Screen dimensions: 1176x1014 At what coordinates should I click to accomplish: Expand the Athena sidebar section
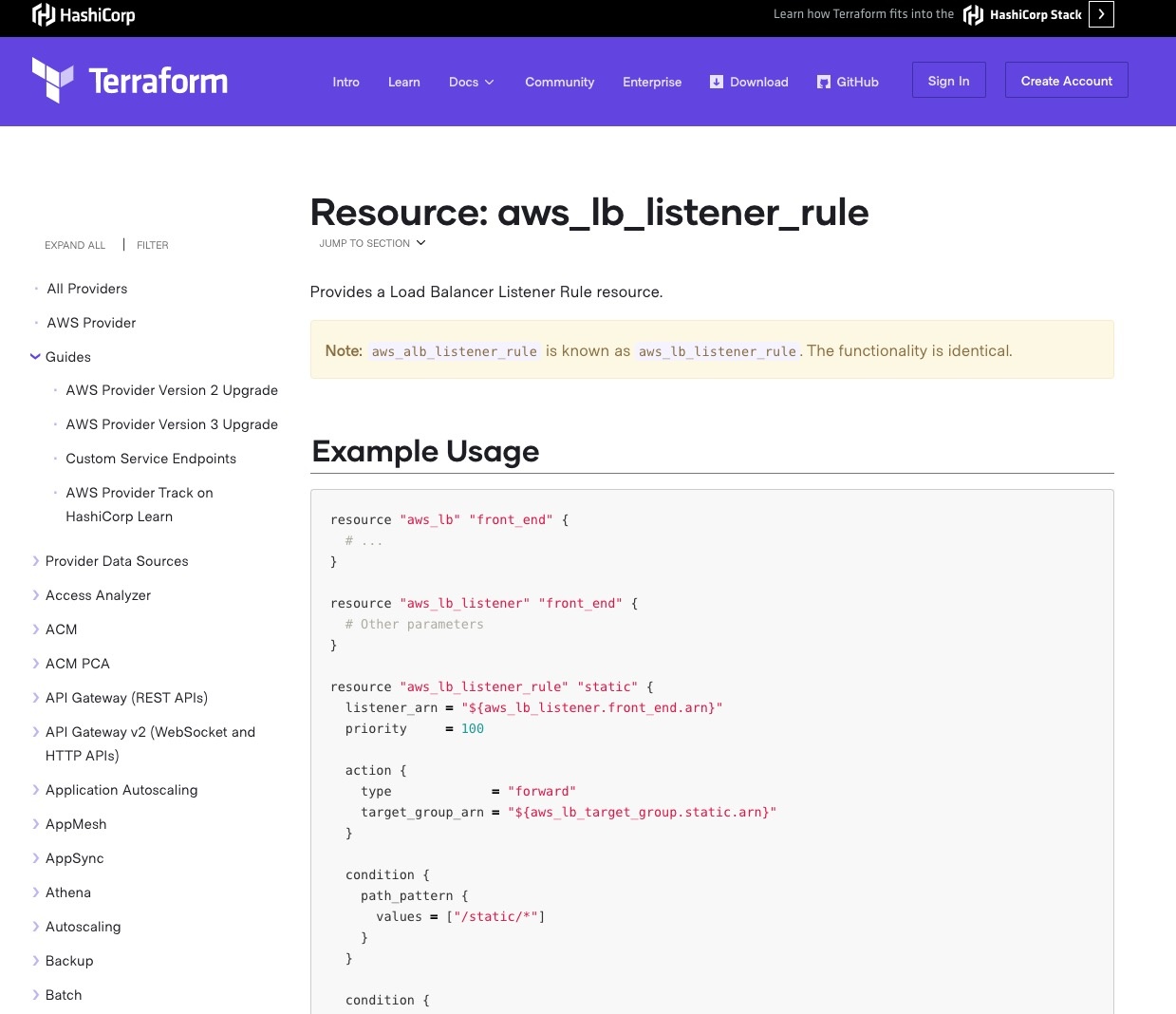click(x=36, y=892)
